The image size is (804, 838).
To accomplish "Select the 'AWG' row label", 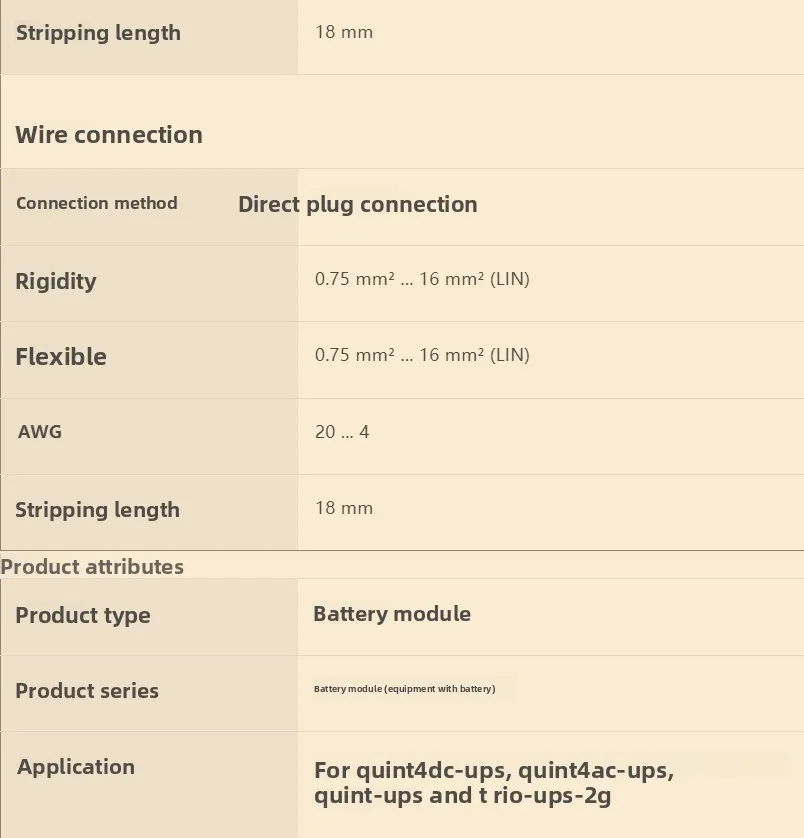I will [x=40, y=432].
